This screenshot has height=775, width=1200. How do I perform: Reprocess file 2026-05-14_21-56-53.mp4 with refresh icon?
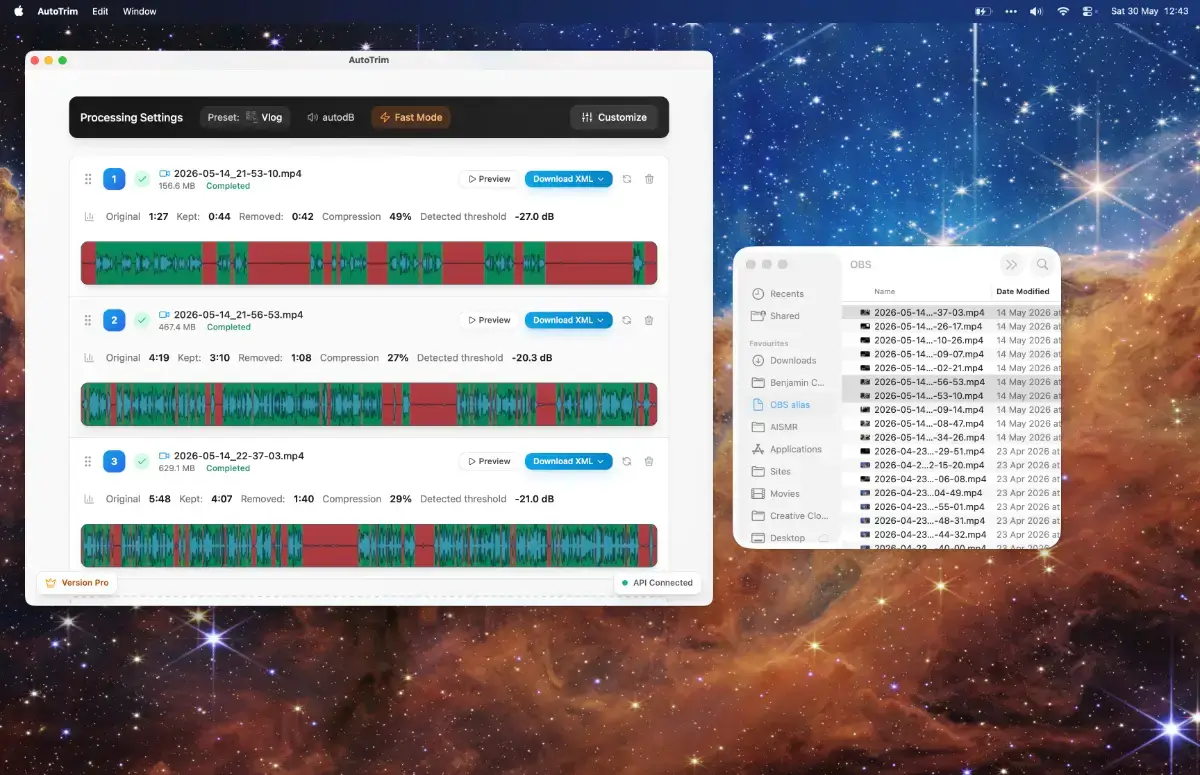coord(627,320)
